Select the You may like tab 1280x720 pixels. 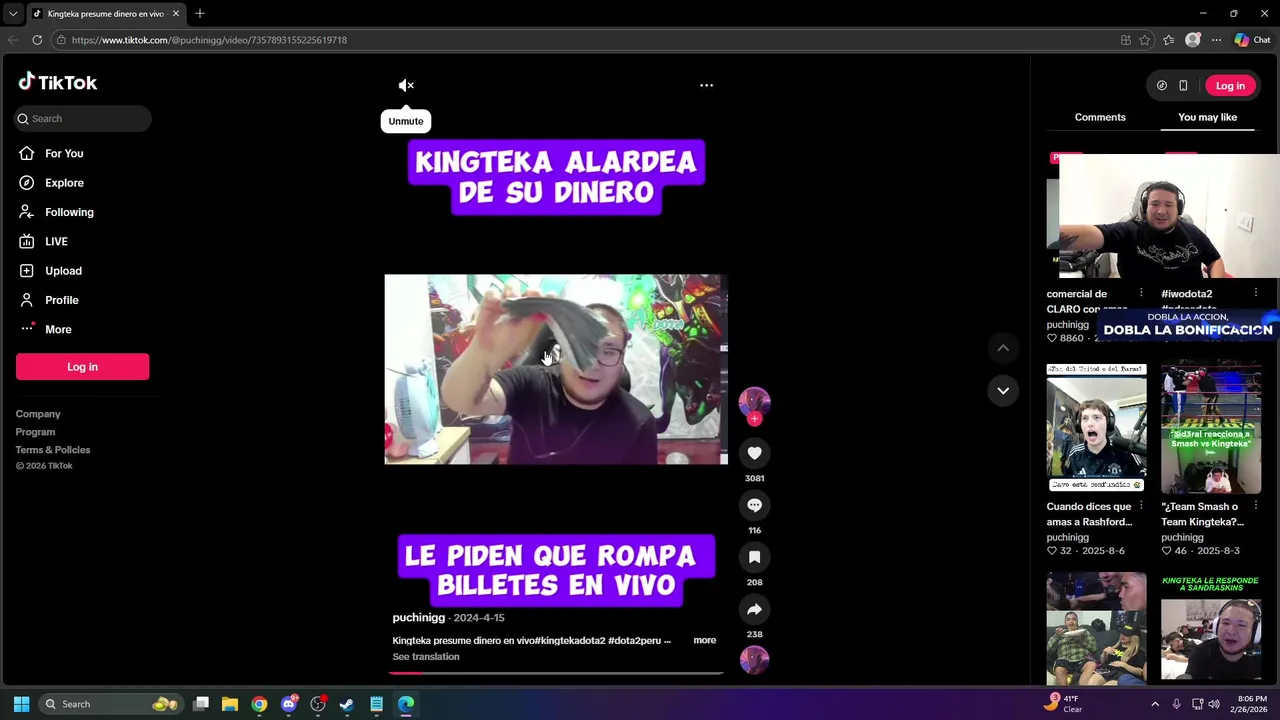1207,117
